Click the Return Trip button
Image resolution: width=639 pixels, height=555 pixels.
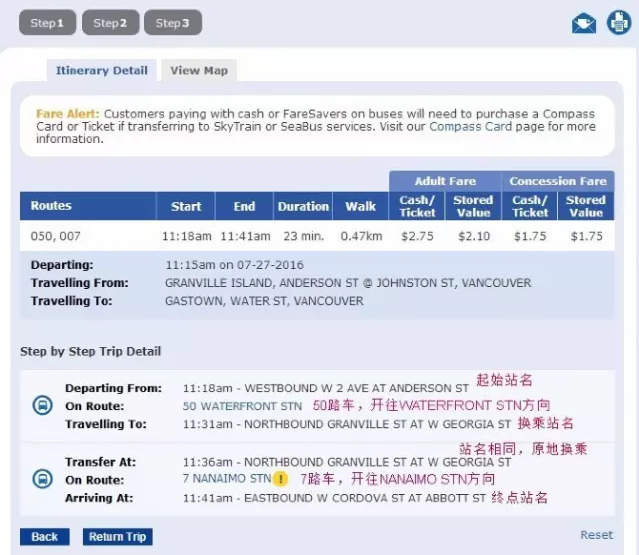coord(117,537)
